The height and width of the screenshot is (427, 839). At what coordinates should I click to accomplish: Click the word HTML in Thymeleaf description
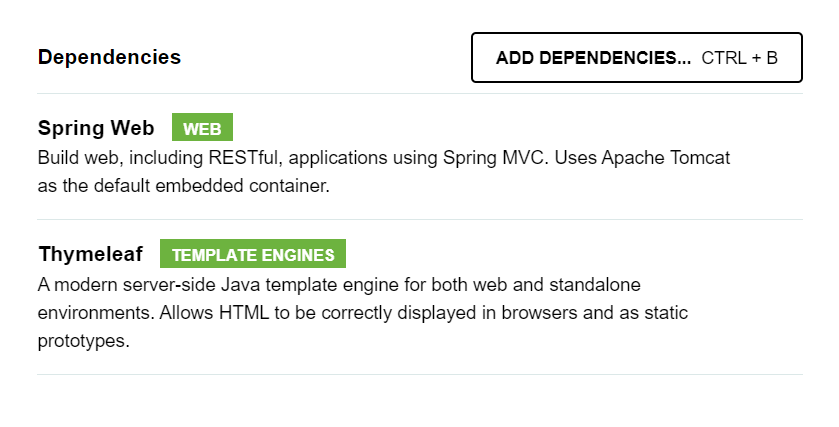[244, 312]
